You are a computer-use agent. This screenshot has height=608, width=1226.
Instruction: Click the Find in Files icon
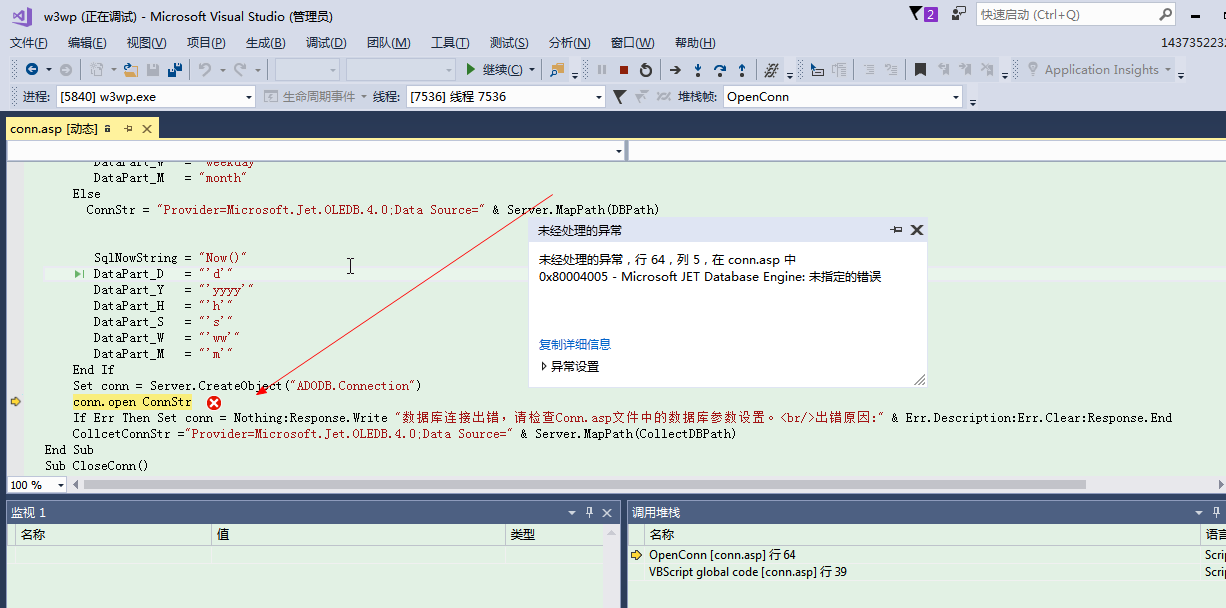point(557,70)
